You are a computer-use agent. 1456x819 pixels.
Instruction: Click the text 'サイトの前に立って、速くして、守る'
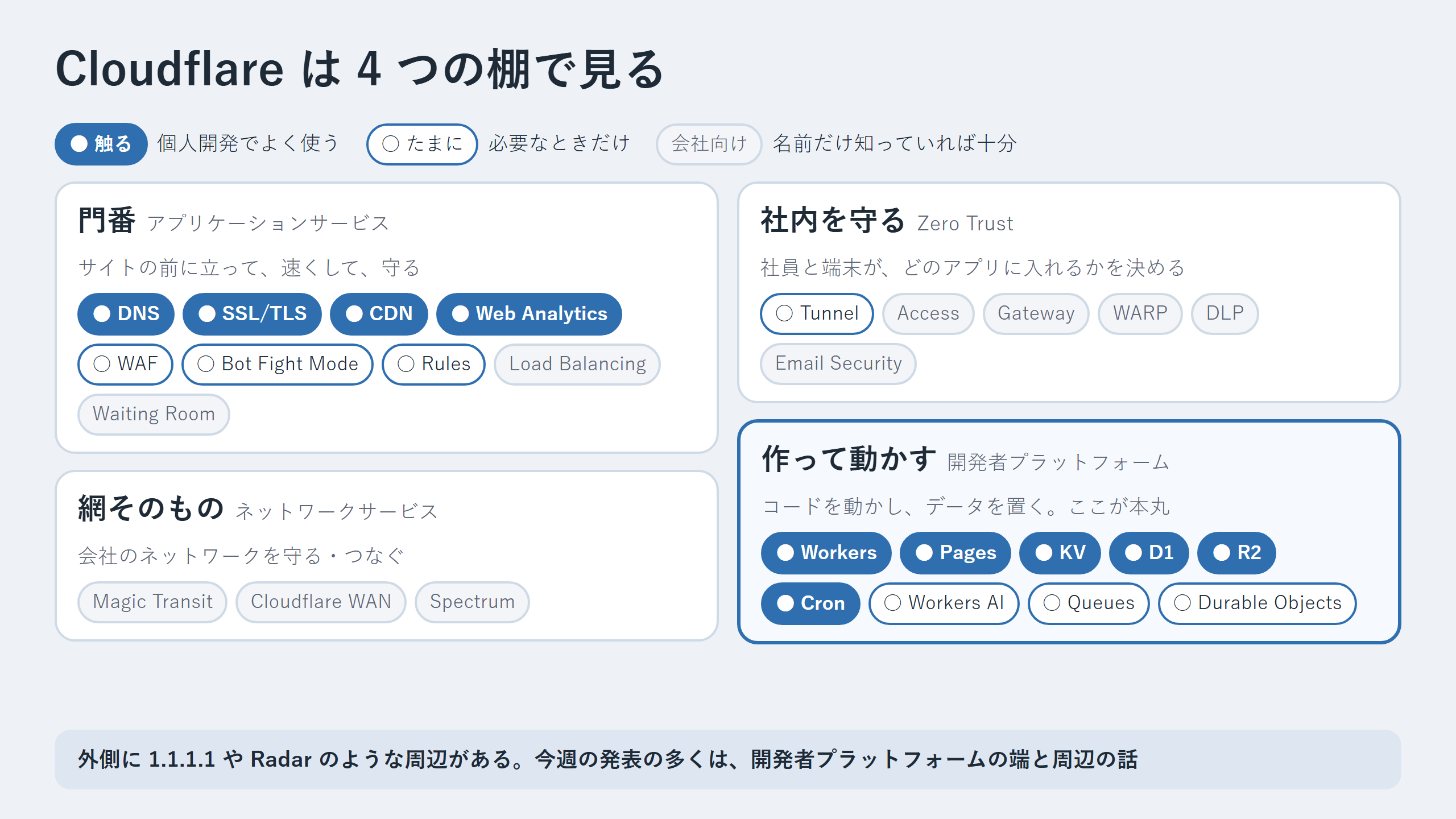(x=250, y=267)
